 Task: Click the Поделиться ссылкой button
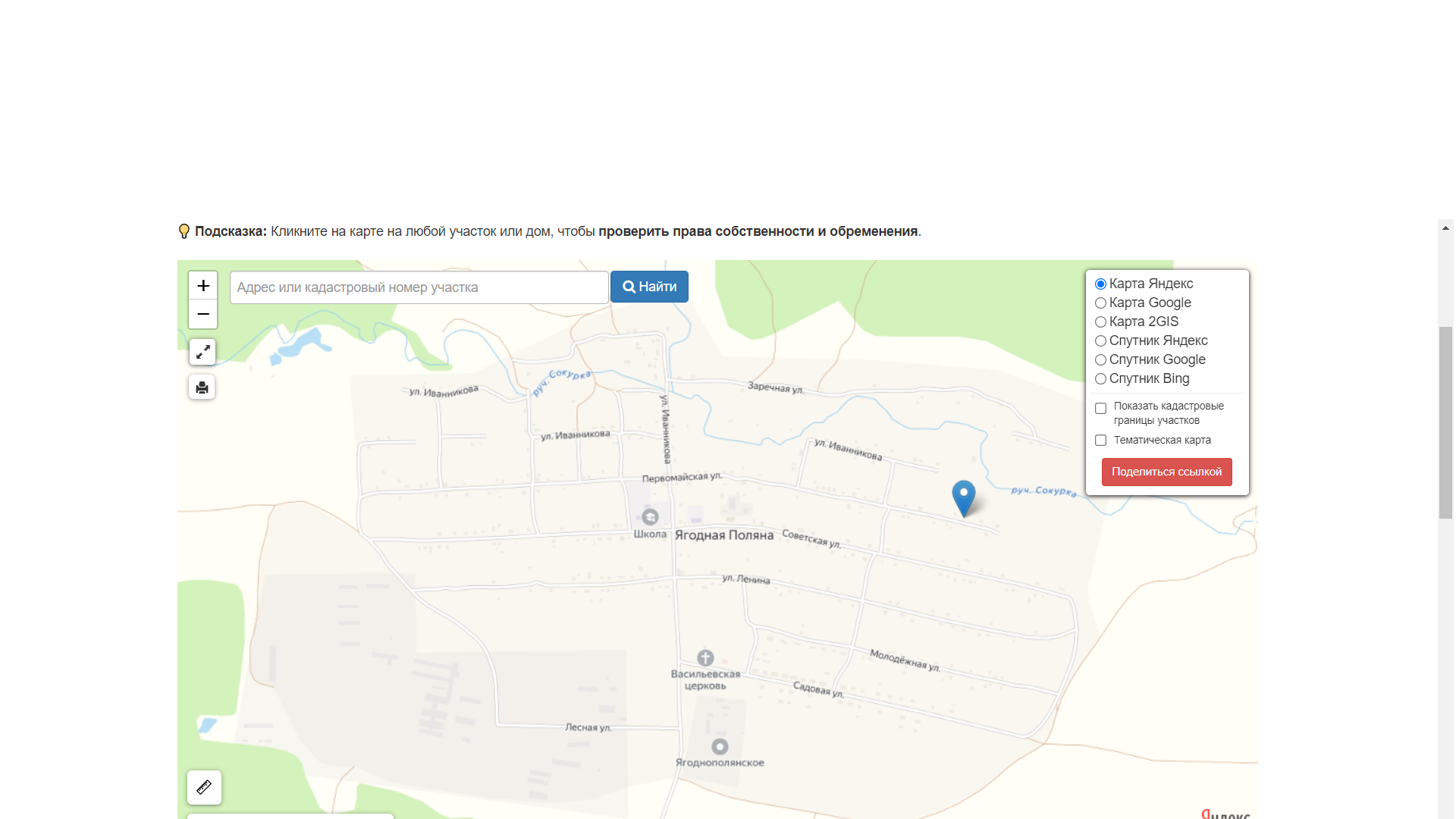1166,472
